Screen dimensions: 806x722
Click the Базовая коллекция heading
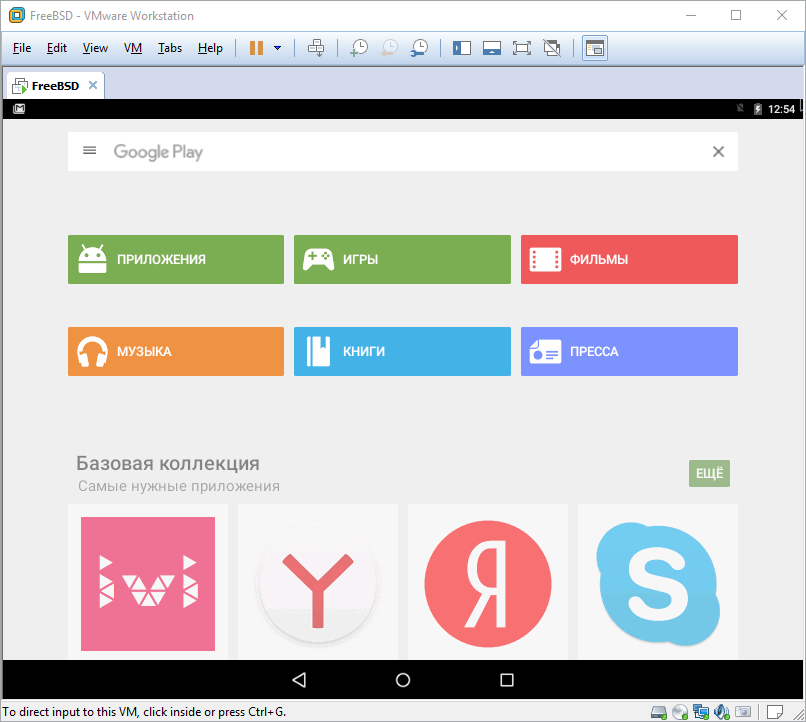click(x=168, y=463)
